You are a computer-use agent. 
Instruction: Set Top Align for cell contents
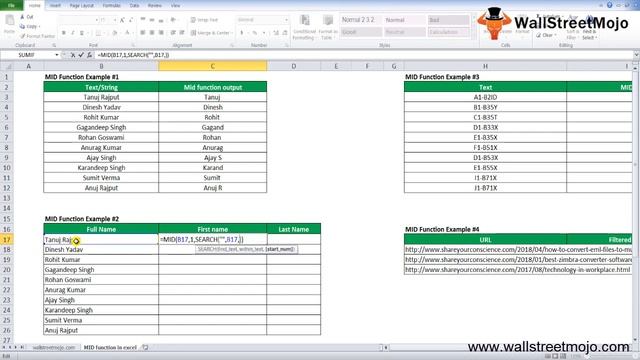point(143,20)
